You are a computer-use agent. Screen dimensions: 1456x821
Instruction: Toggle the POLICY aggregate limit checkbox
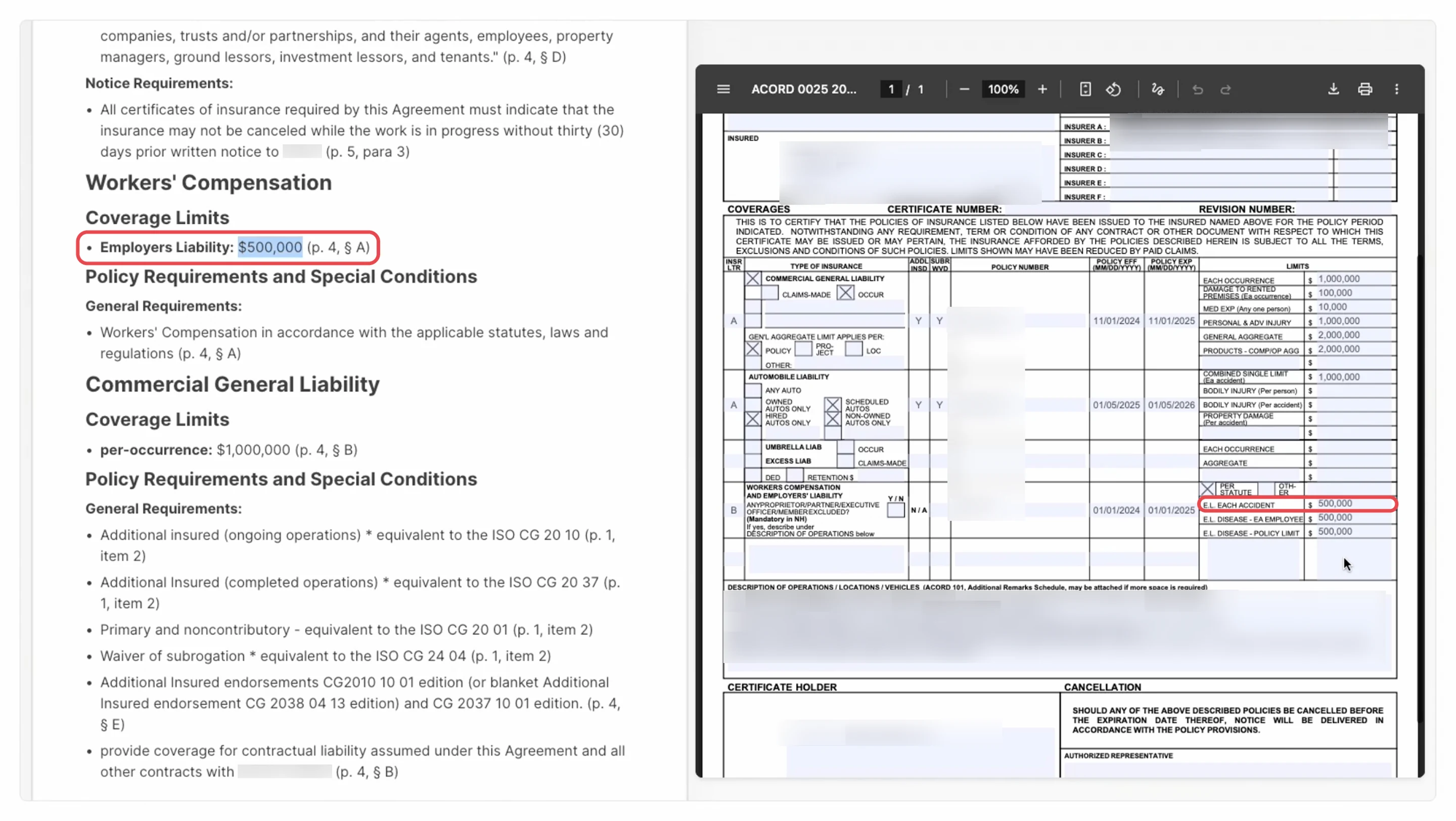coord(752,350)
